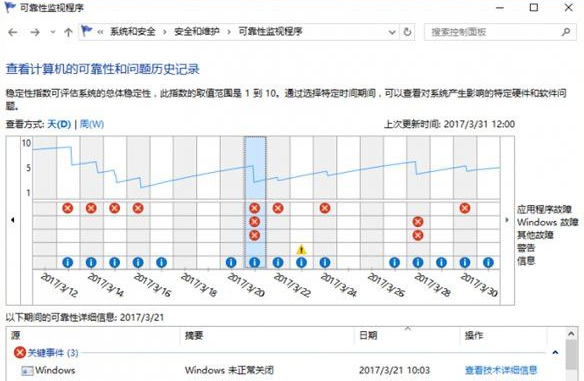Navigate to 系统和安全 breadcrumb
This screenshot has height=381, width=584.
133,32
